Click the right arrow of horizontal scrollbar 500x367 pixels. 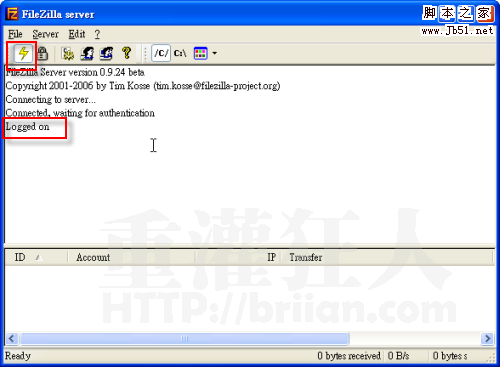pyautogui.click(x=487, y=339)
